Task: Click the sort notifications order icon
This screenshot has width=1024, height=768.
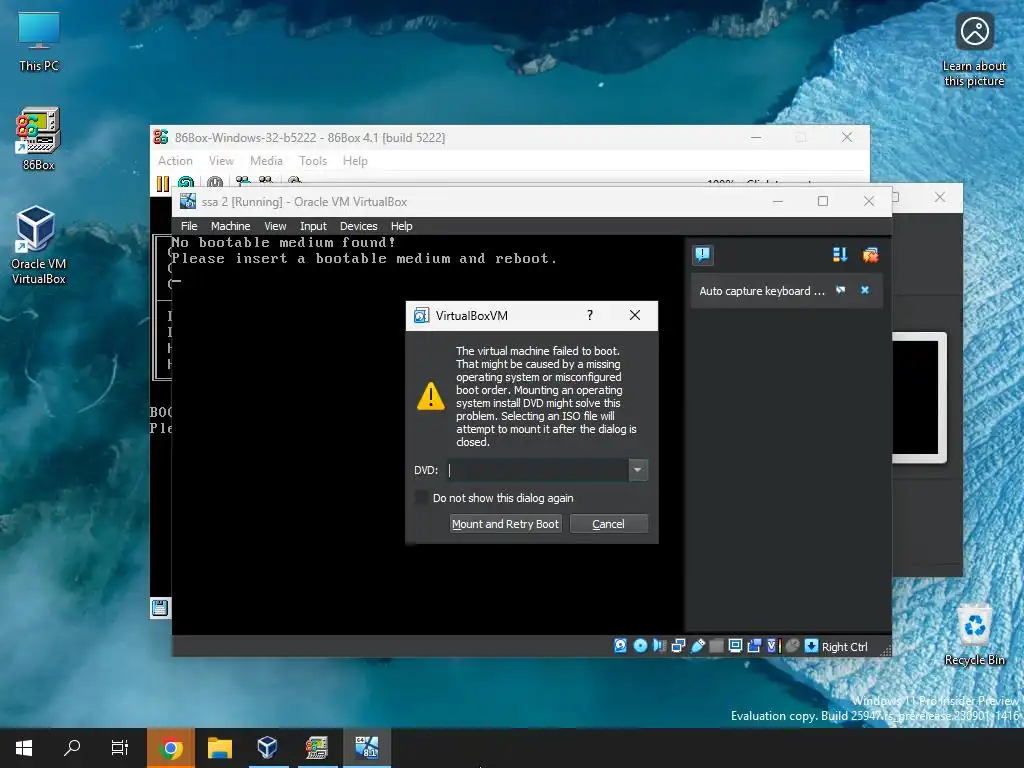Action: pyautogui.click(x=840, y=255)
